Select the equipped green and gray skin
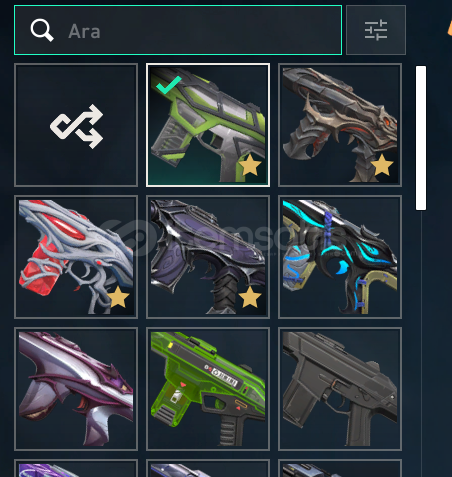The height and width of the screenshot is (477, 452). (208, 125)
